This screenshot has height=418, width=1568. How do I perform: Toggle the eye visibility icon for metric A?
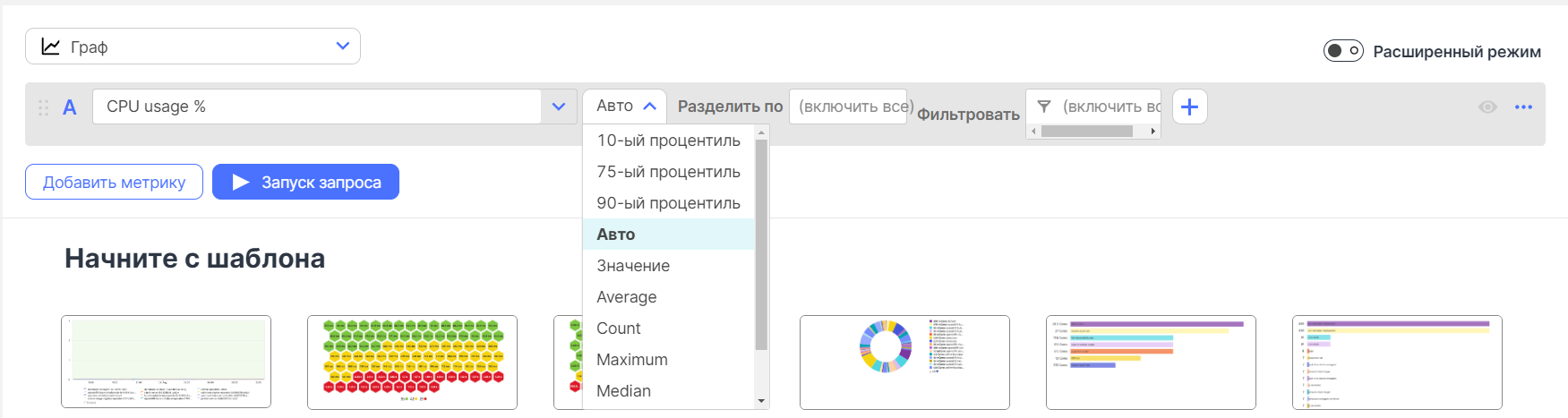pos(1487,107)
